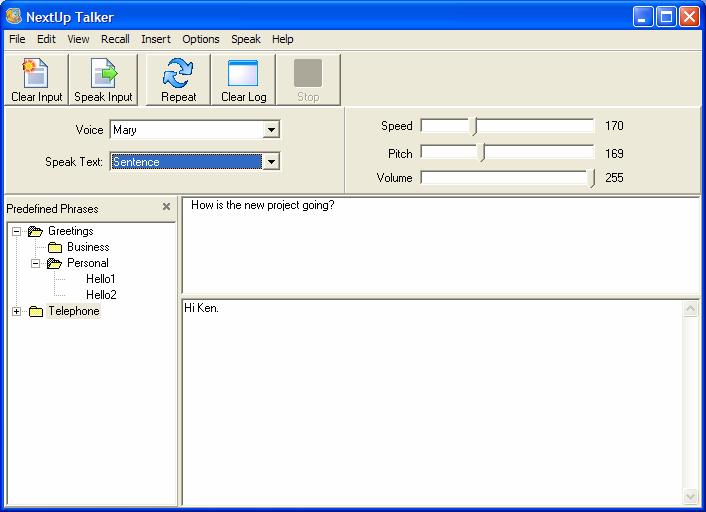Click the Predefined Phrases panel title
Viewport: 706px width, 512px height.
52,209
